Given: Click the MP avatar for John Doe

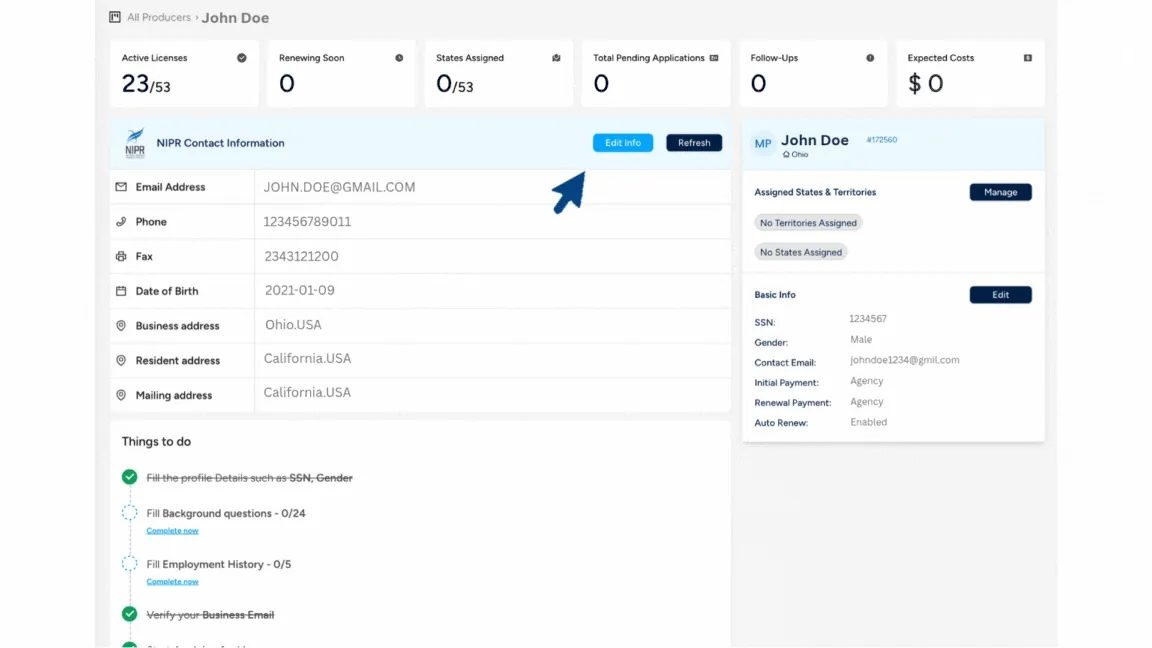Looking at the screenshot, I should 763,143.
